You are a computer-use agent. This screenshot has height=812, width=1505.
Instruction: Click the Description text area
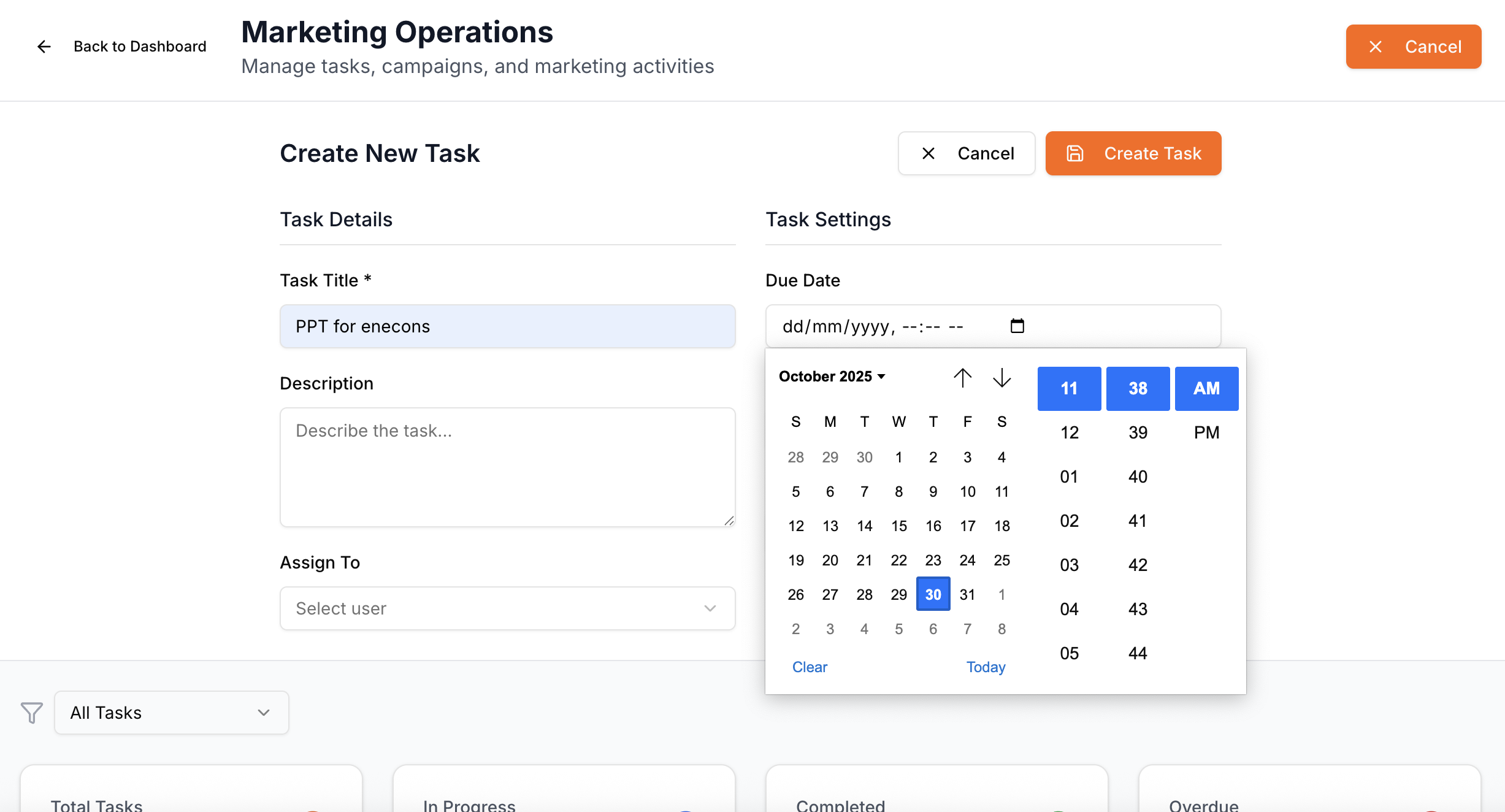pyautogui.click(x=507, y=467)
